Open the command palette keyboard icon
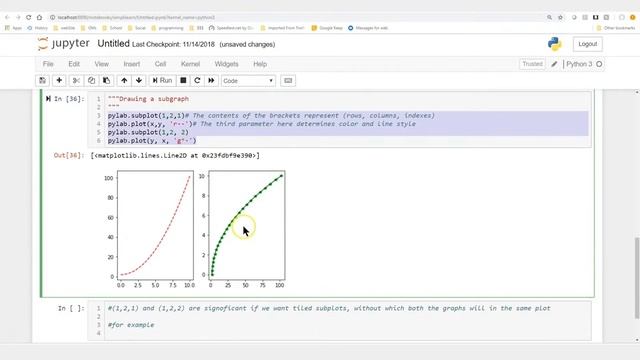The image size is (640, 360). pos(288,80)
